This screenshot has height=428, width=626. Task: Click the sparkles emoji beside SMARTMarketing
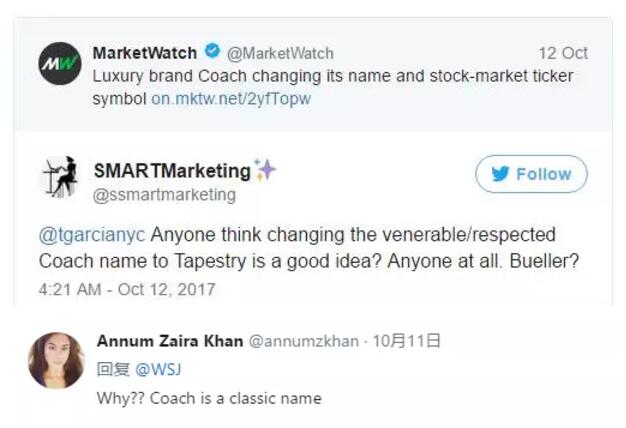(x=266, y=170)
